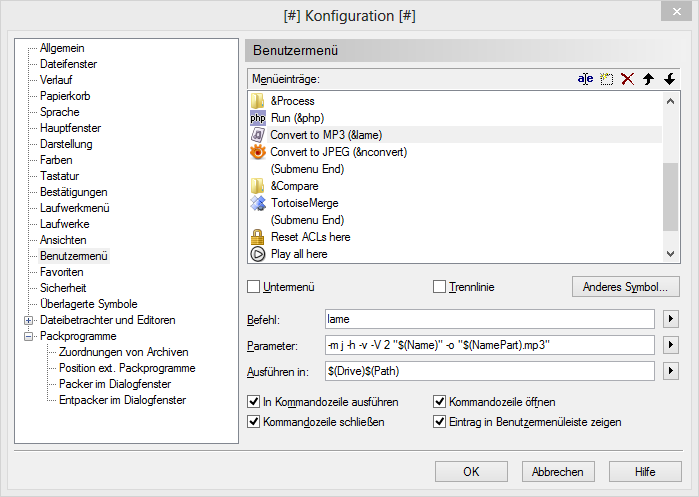Screen dimensions: 699x497
Task: Select the Run (&php) entry text
Action: point(297,118)
